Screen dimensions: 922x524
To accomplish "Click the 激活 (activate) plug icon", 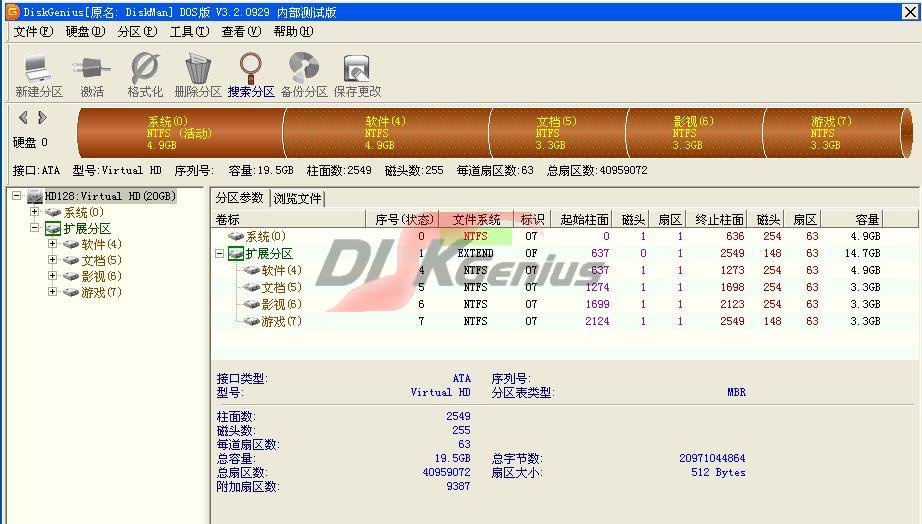I will pos(92,68).
